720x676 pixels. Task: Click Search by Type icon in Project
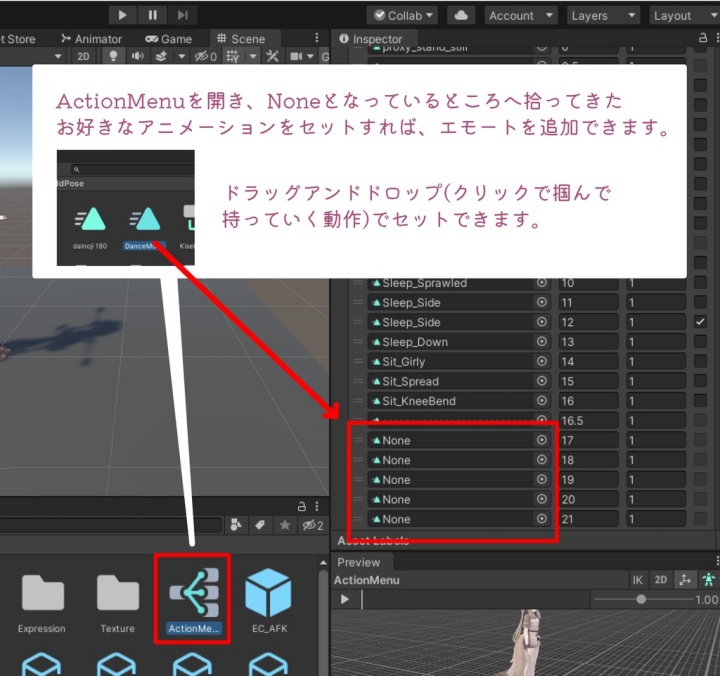(x=236, y=525)
